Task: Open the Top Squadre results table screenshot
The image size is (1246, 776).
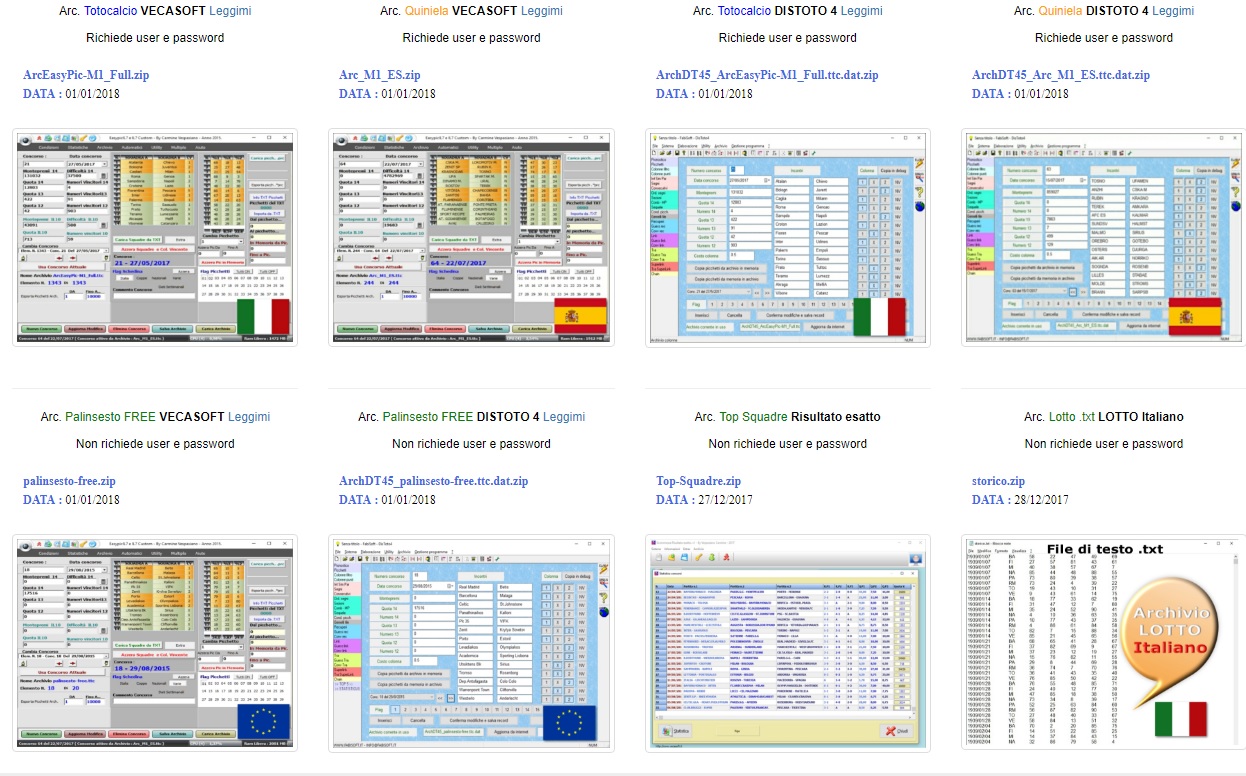Action: tap(788, 644)
